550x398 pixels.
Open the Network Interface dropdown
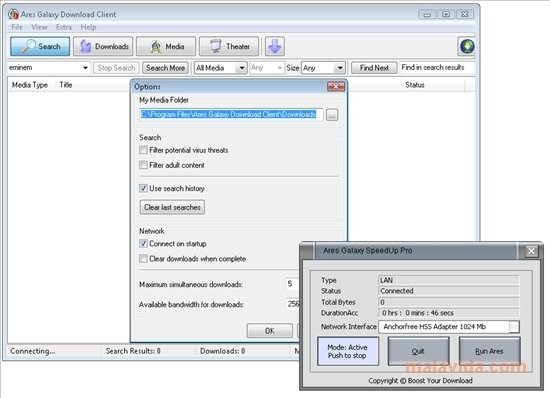click(514, 326)
